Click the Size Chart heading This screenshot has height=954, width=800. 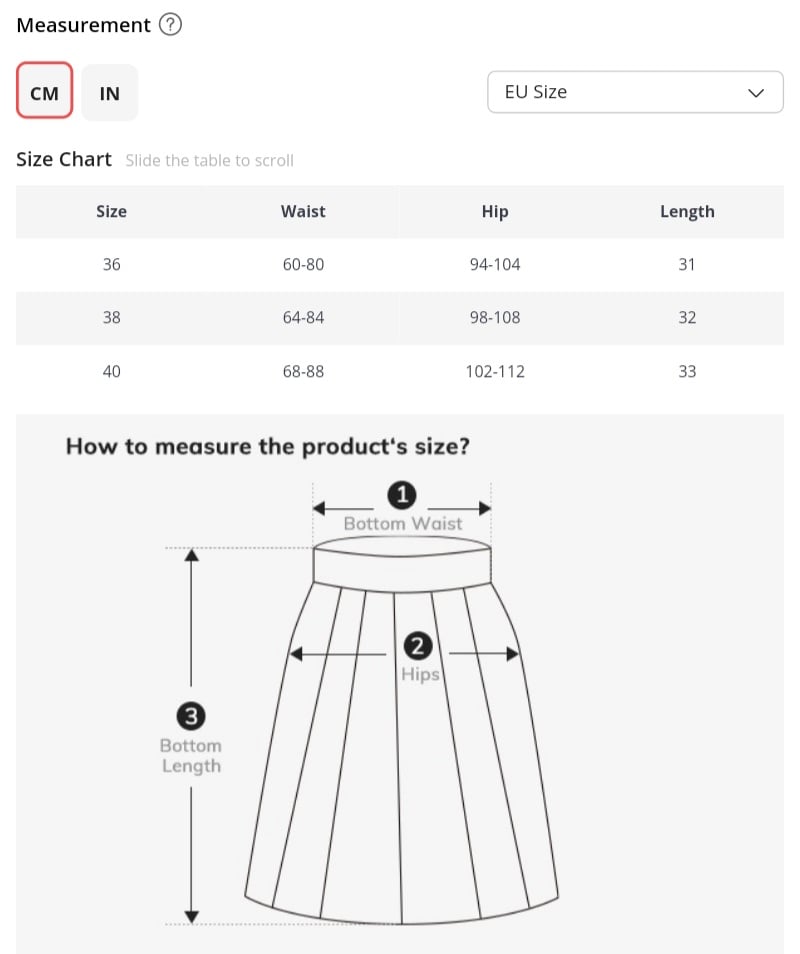[x=64, y=160]
